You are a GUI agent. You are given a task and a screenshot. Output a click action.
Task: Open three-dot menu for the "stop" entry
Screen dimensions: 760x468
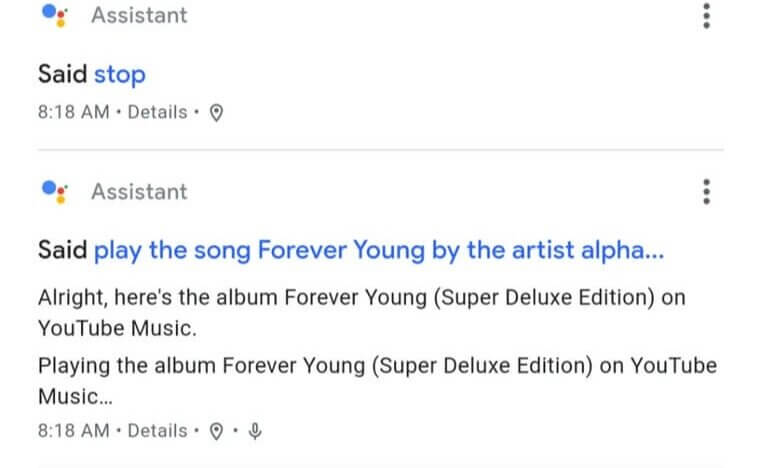point(707,16)
